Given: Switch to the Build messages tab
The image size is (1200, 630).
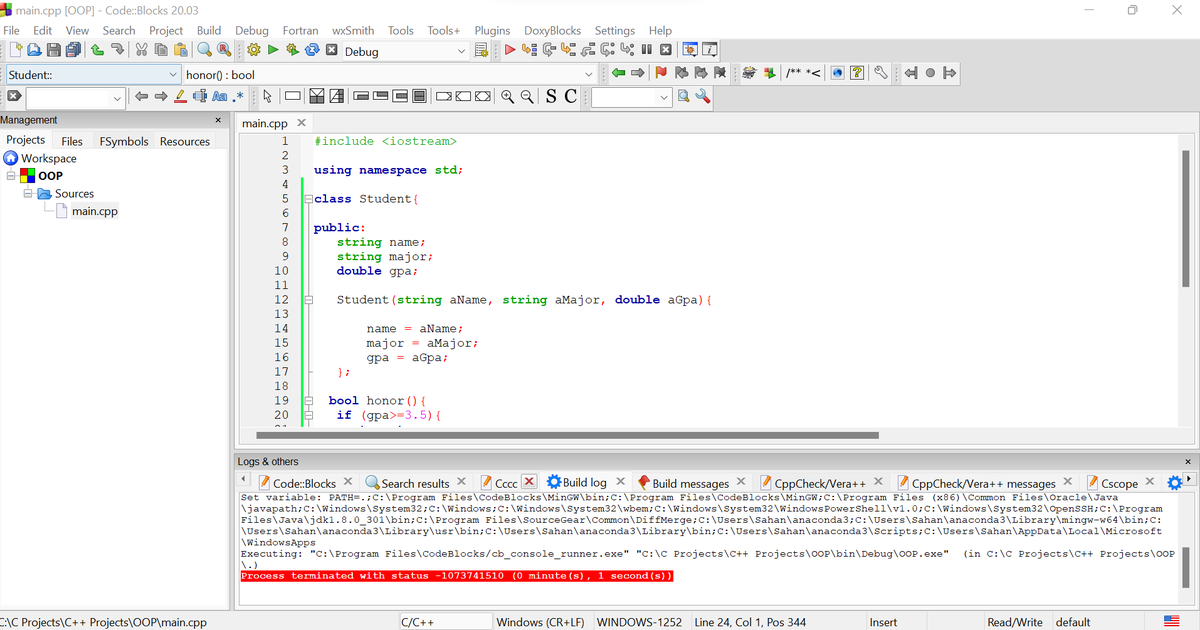Looking at the screenshot, I should (690, 483).
